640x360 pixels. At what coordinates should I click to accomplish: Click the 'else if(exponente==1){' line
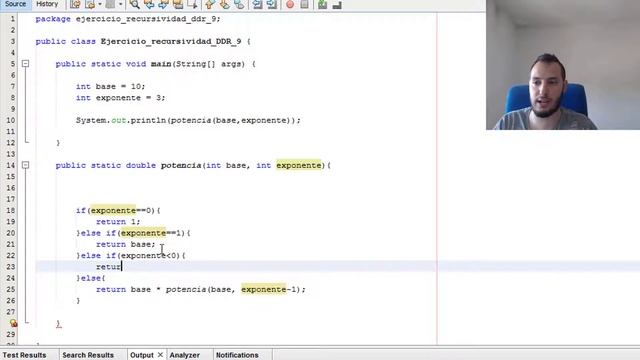[133, 233]
